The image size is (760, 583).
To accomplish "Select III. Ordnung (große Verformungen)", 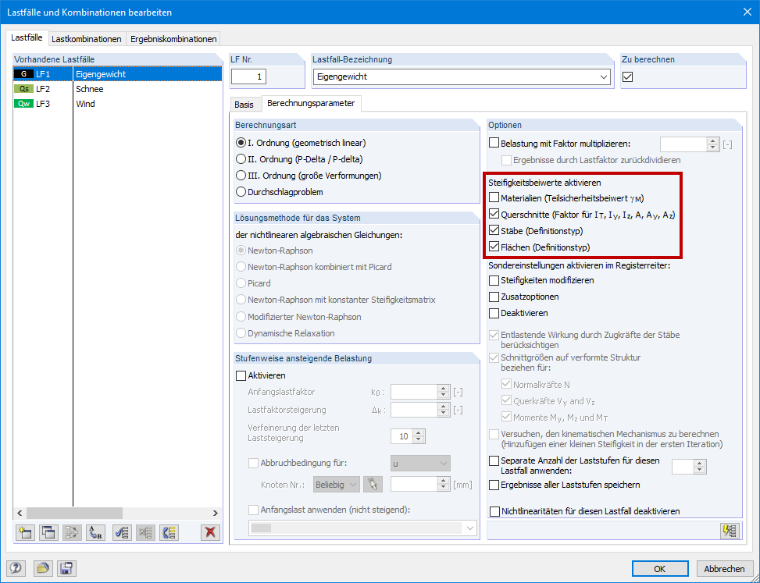I will 241,175.
